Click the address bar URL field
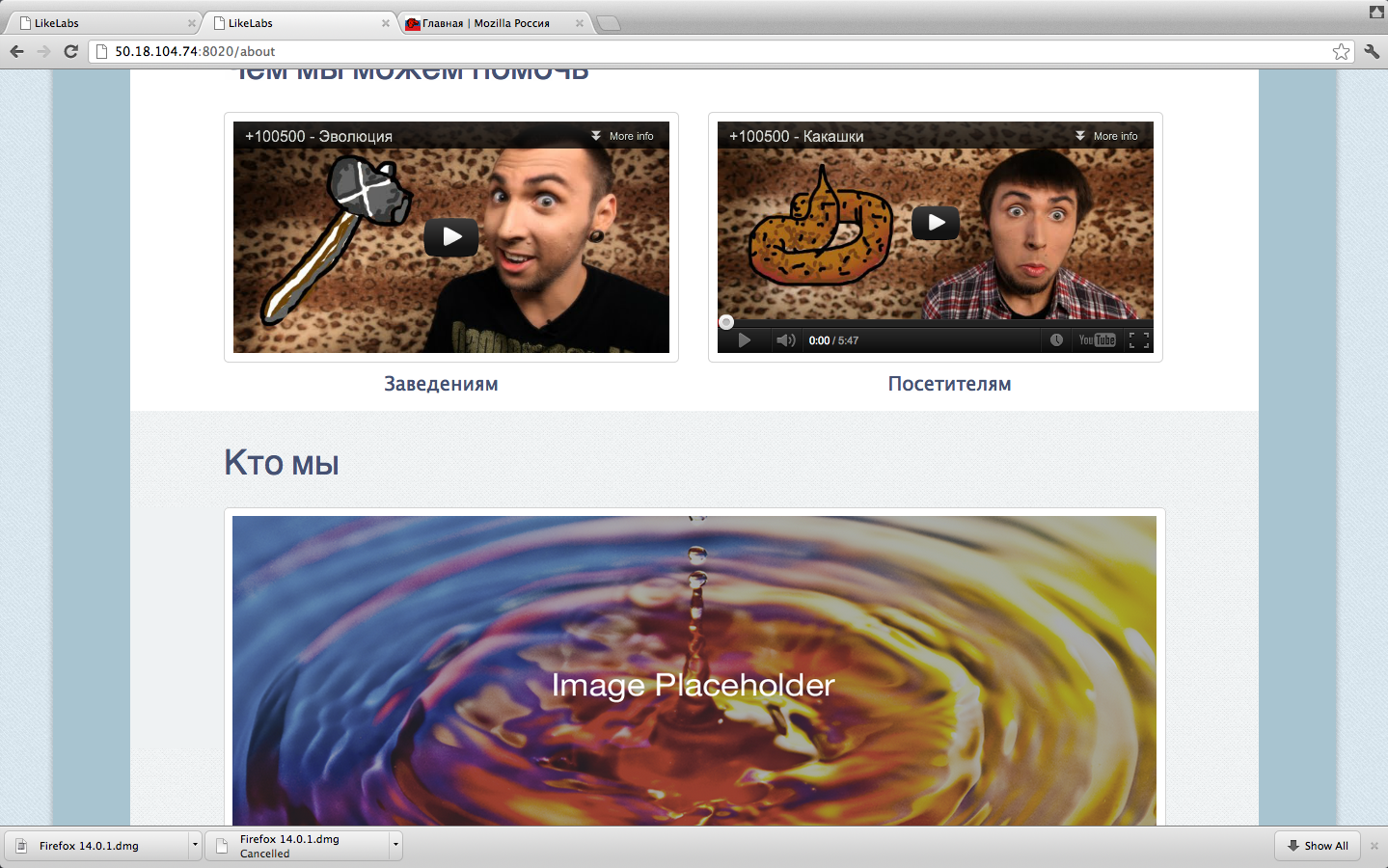This screenshot has height=868, width=1388. 675,51
